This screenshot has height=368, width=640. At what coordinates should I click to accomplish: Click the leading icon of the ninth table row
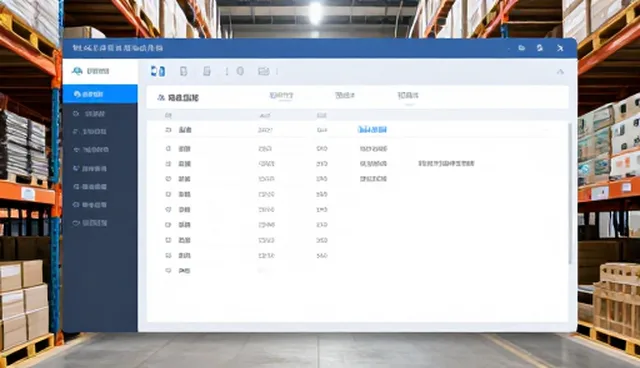168,255
